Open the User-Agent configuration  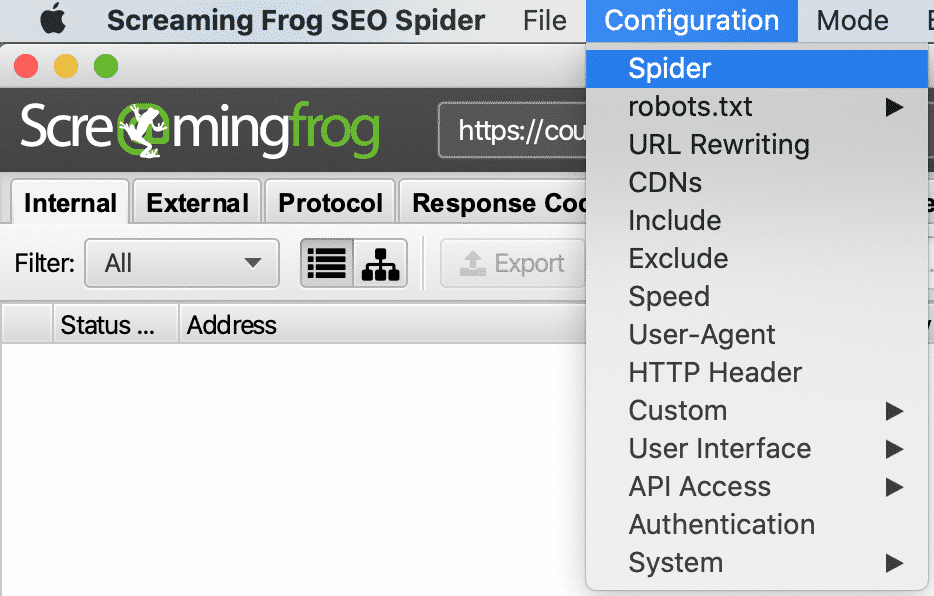pyautogui.click(x=701, y=335)
